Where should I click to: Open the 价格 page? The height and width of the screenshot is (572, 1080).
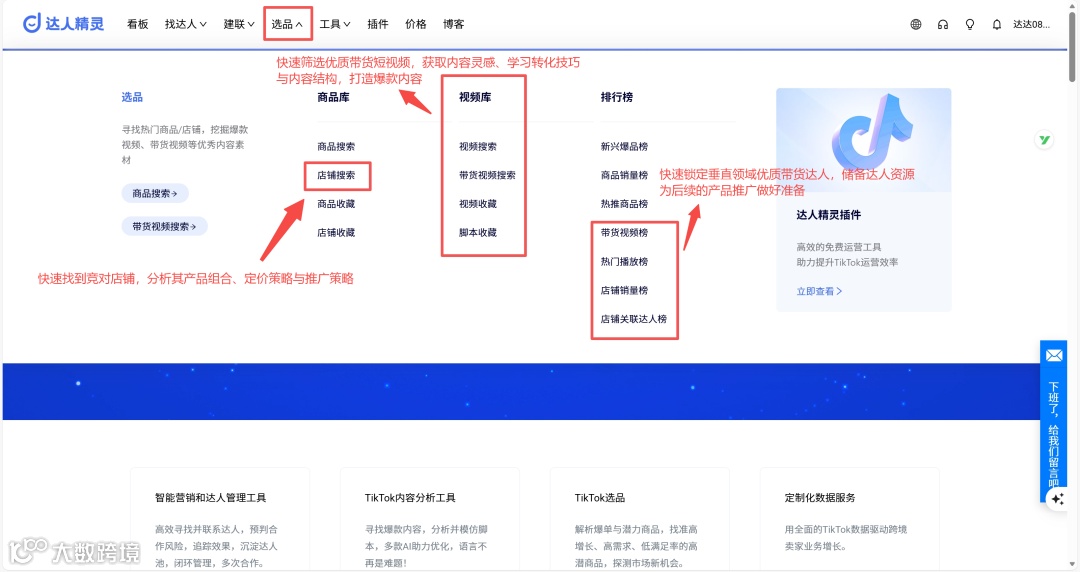pos(415,24)
